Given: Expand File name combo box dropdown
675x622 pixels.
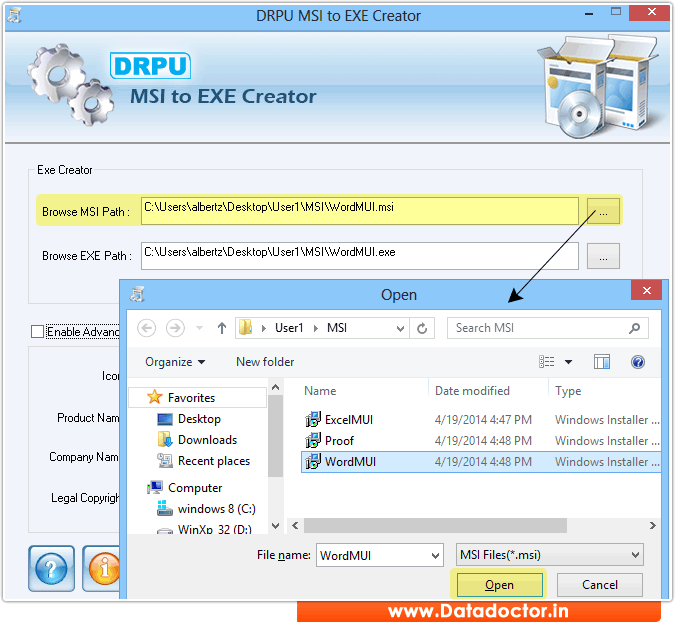Looking at the screenshot, I should click(x=435, y=556).
